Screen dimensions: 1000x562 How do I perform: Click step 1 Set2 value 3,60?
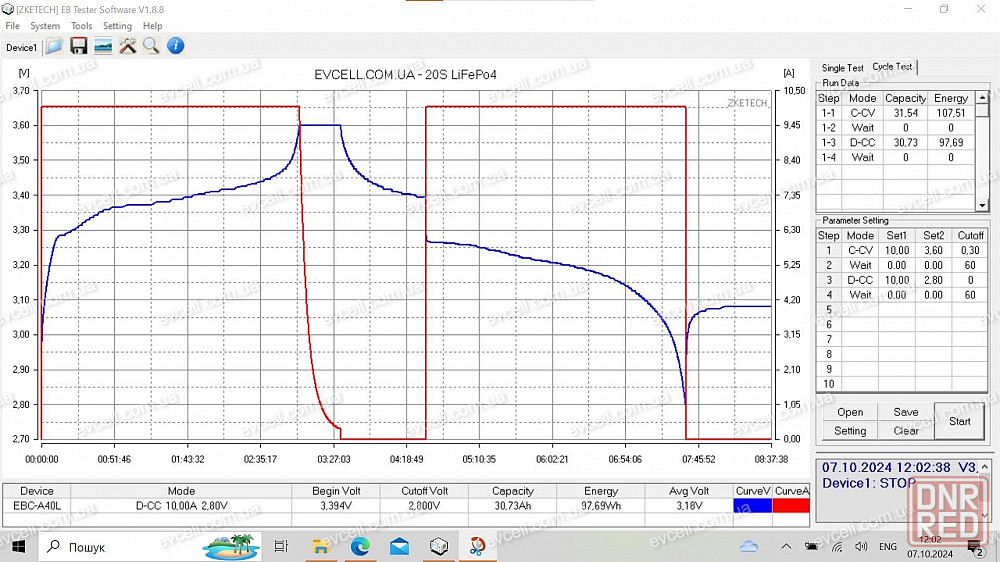tap(934, 250)
